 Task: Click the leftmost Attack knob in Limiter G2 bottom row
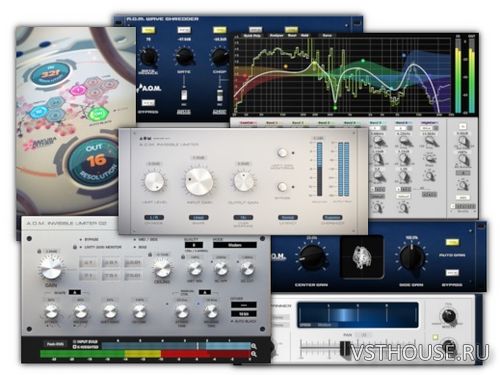pyautogui.click(x=51, y=312)
